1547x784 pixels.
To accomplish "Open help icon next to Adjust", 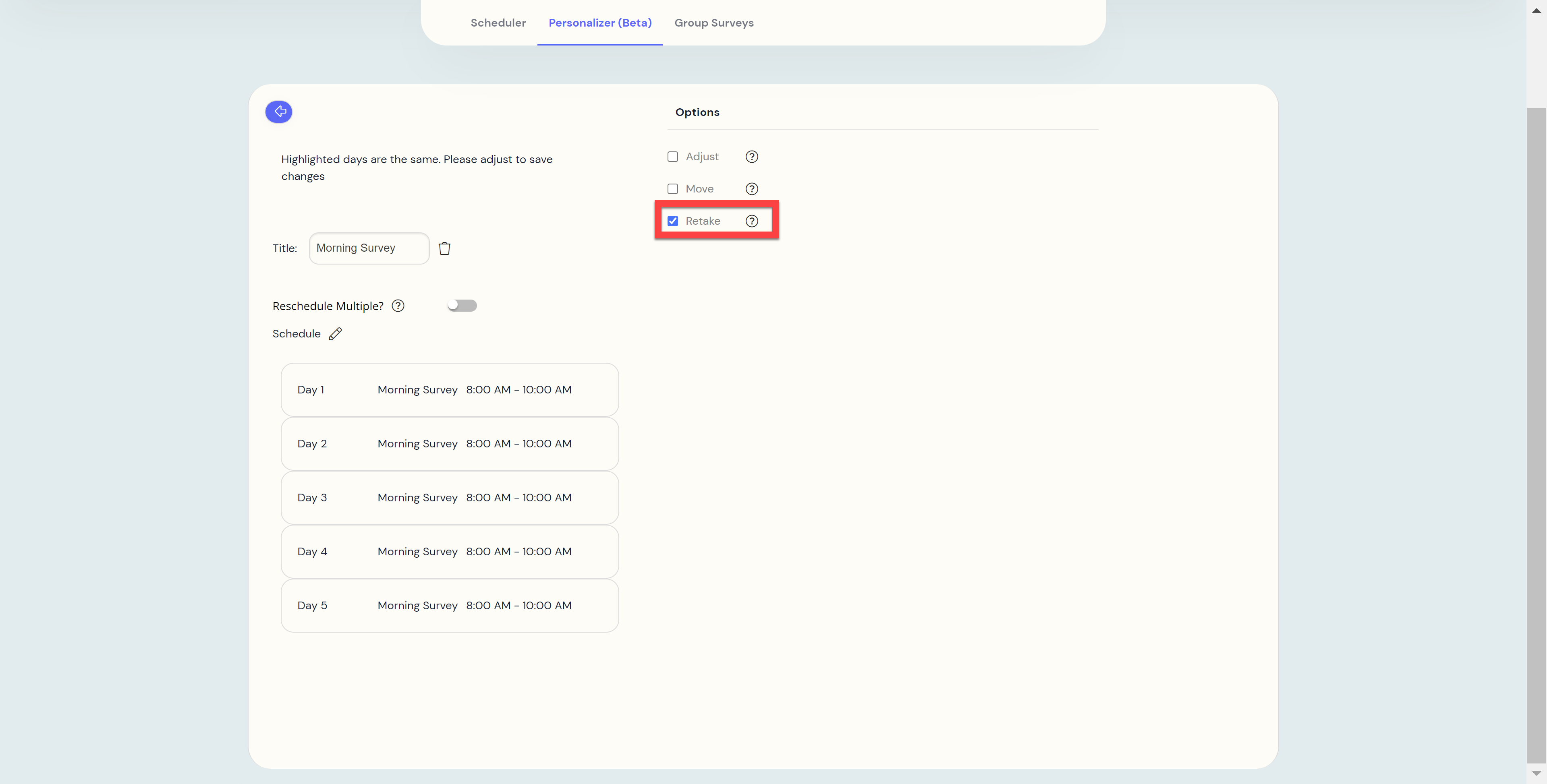I will 751,157.
